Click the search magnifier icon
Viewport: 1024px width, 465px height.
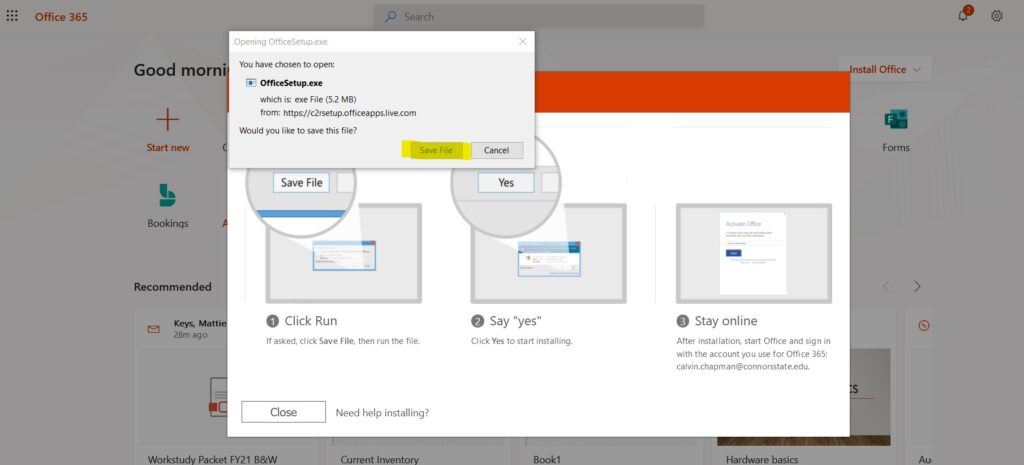tap(391, 16)
